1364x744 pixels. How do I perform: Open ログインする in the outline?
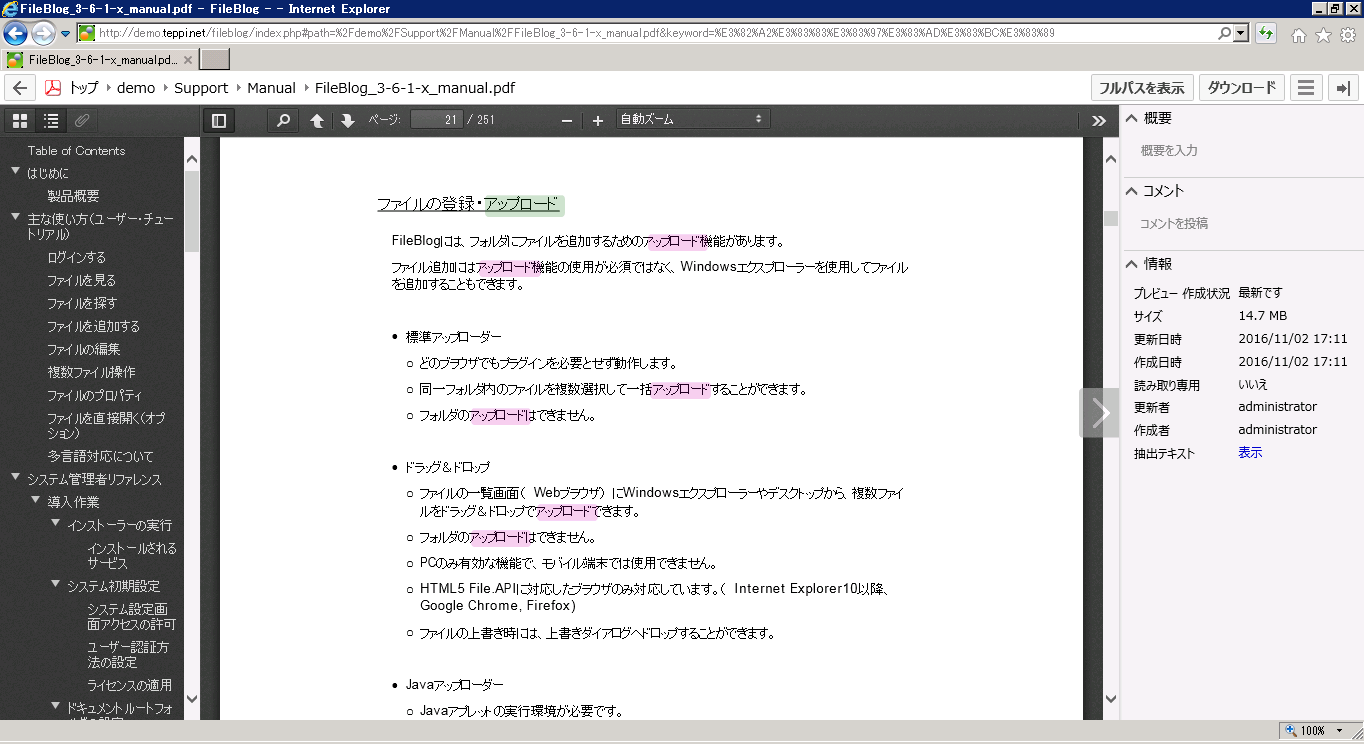coord(76,257)
